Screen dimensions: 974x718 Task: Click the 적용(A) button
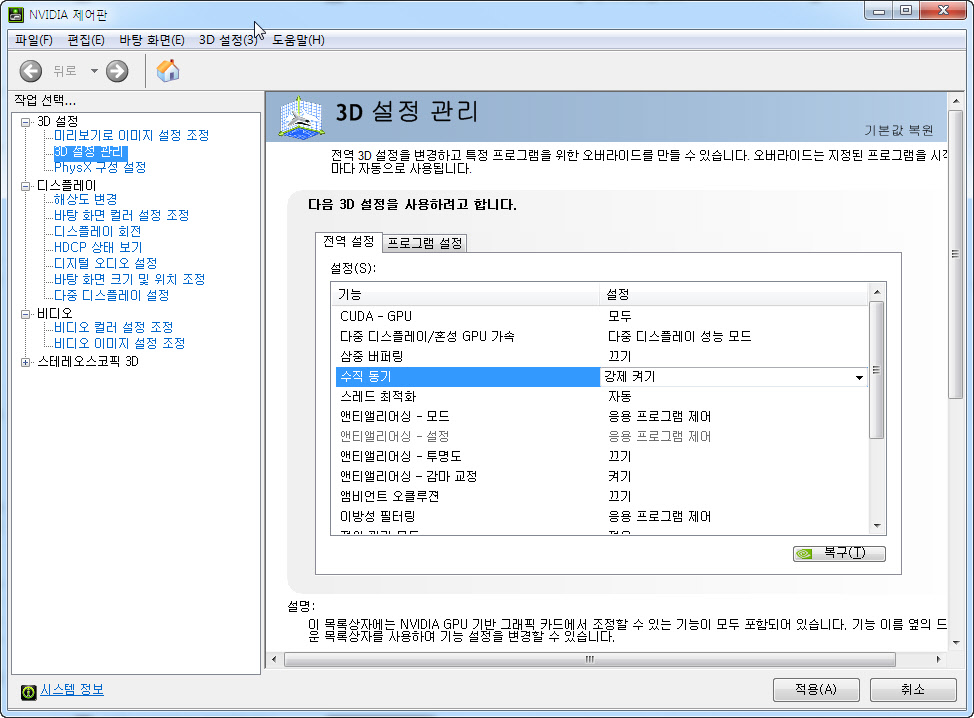(816, 689)
